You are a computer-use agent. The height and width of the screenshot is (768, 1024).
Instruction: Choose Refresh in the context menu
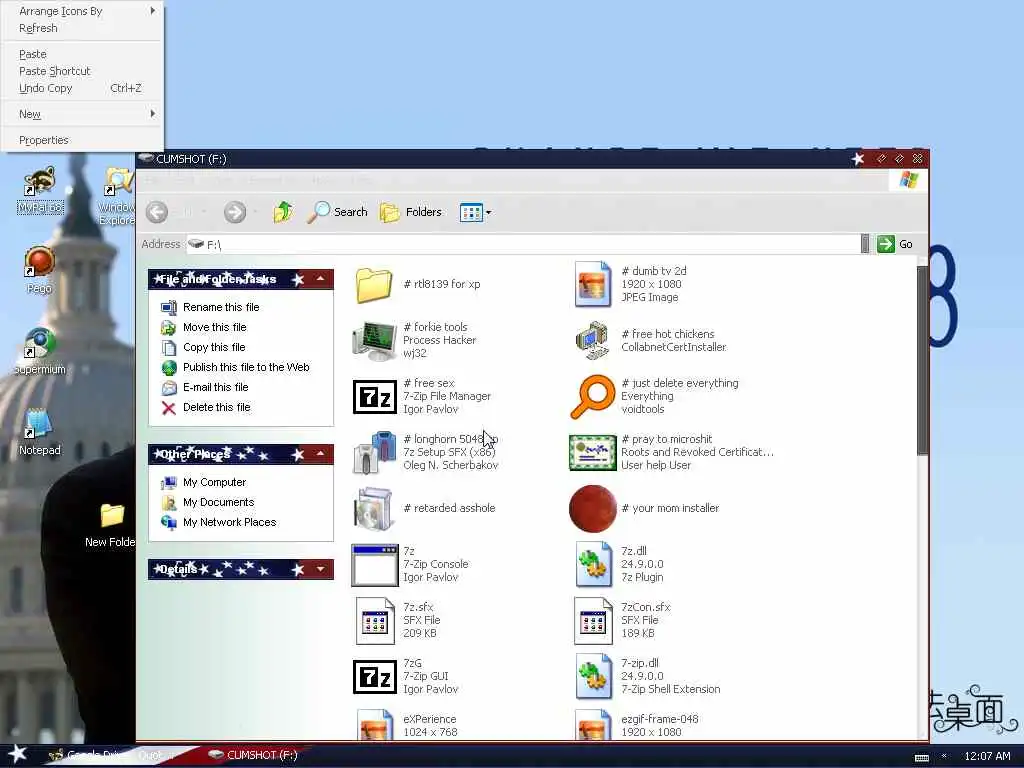[x=82, y=28]
